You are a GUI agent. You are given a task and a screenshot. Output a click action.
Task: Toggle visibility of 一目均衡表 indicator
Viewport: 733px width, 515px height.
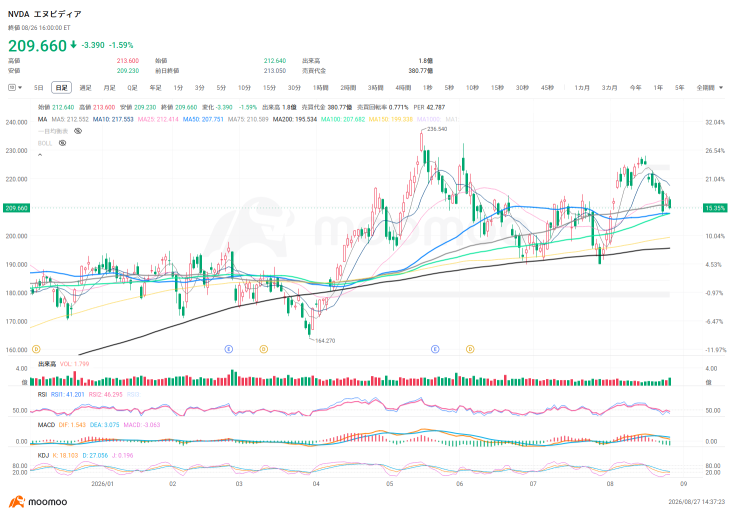(78, 131)
